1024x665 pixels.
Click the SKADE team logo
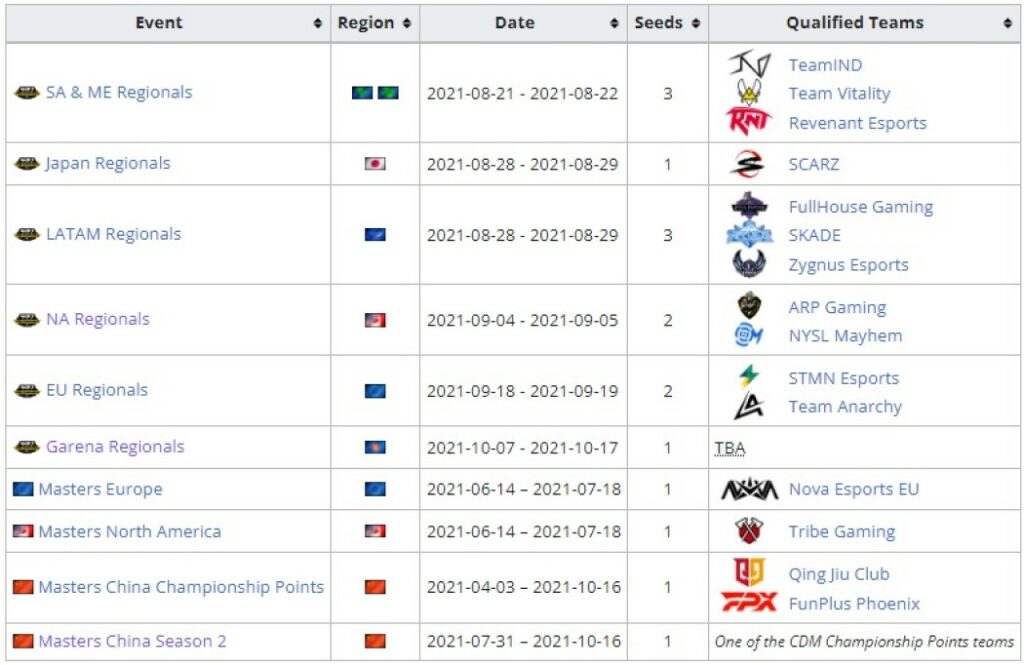pyautogui.click(x=749, y=235)
